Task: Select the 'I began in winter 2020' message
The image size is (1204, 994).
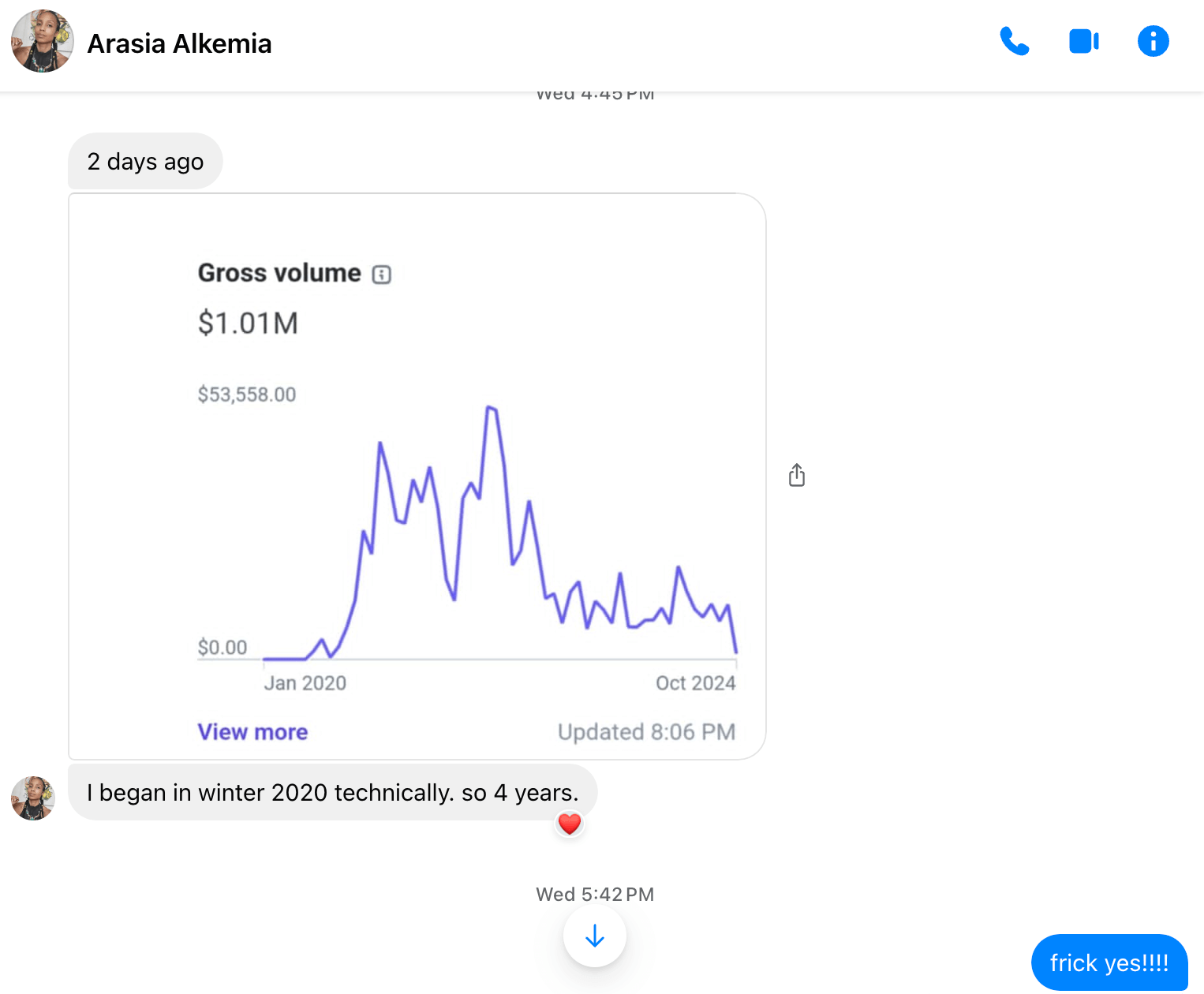Action: (x=332, y=793)
